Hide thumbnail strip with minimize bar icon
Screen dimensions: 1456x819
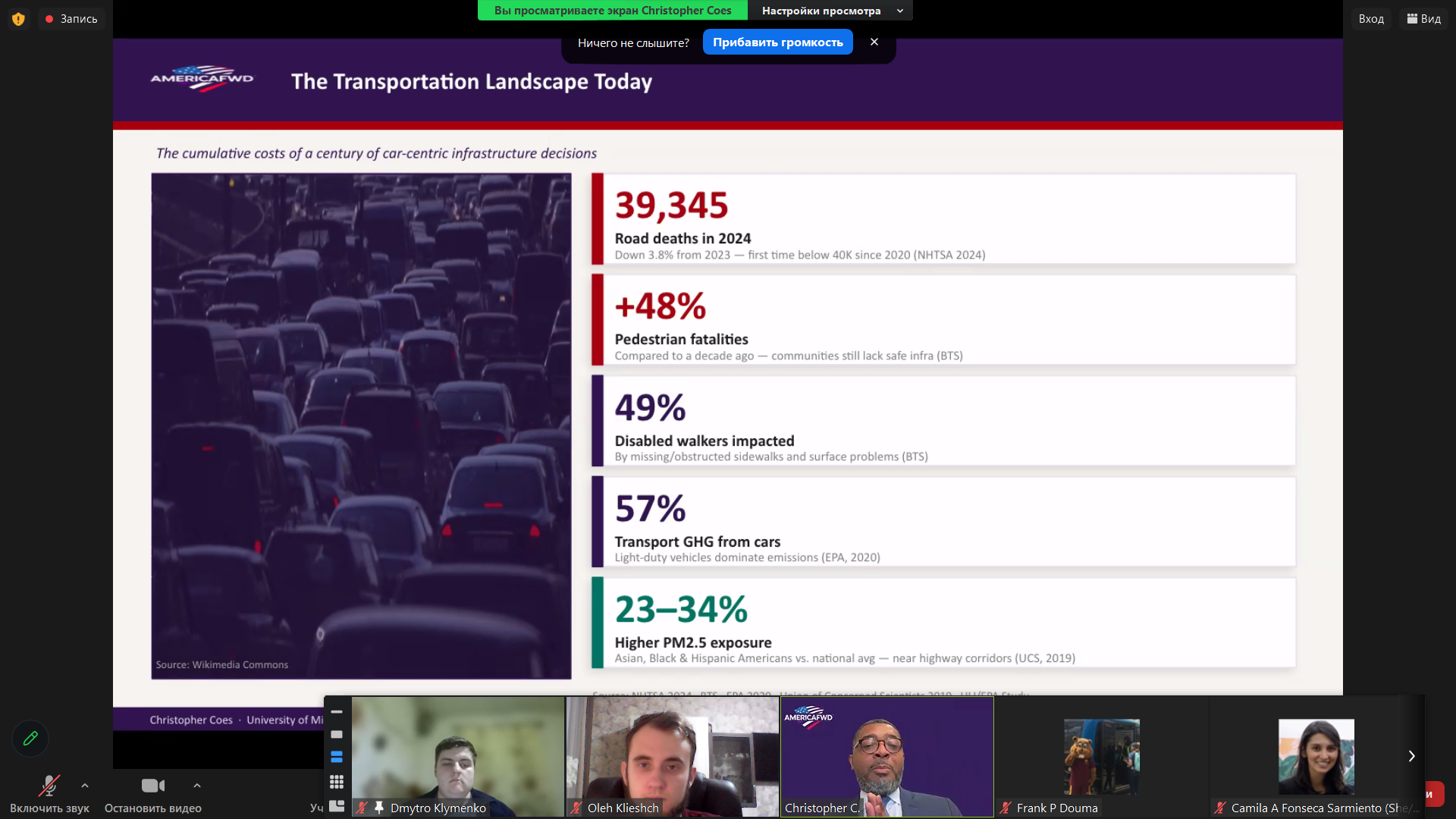point(337,712)
